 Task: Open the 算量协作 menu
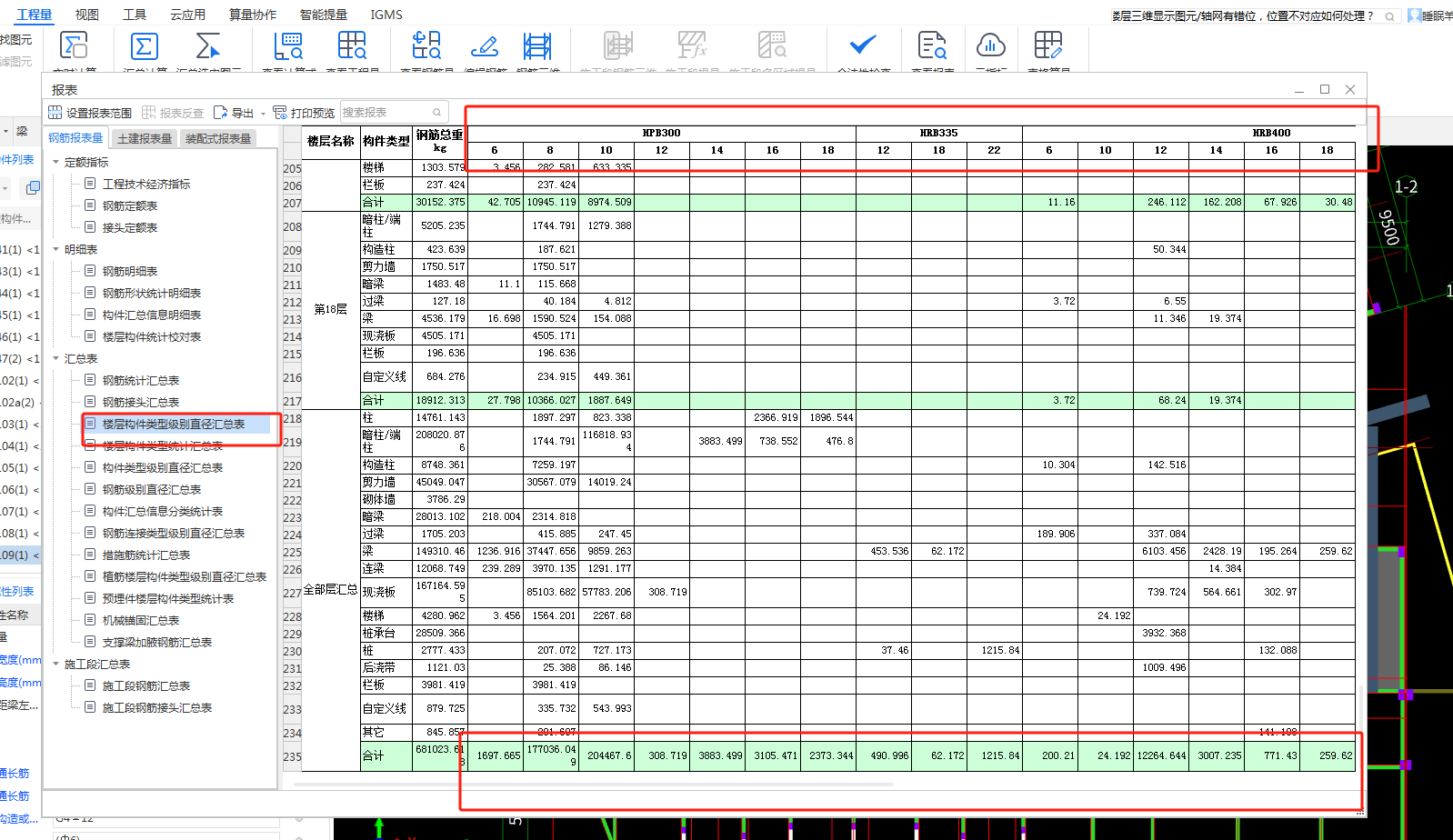pyautogui.click(x=253, y=15)
